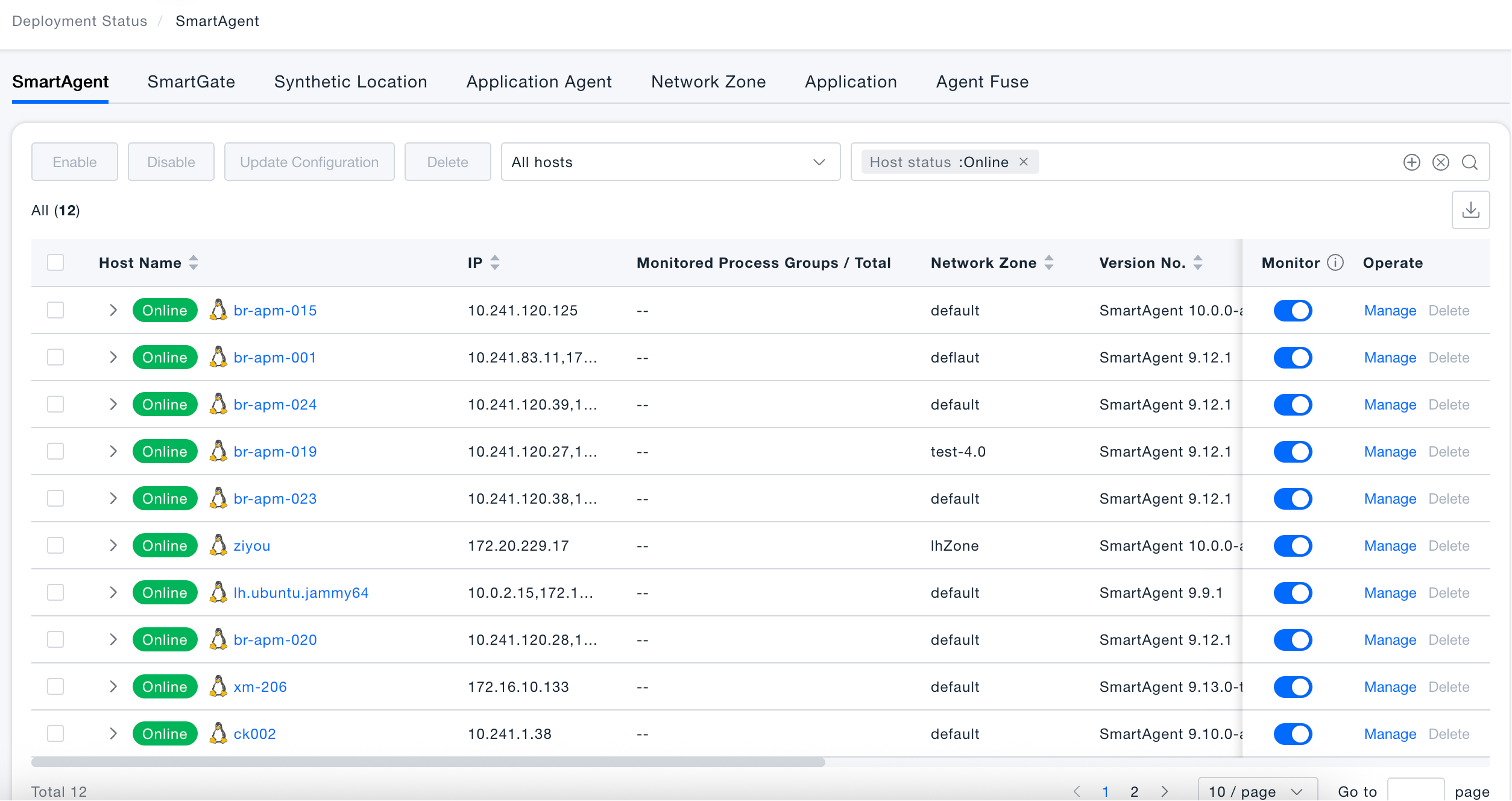The width and height of the screenshot is (1512, 801).
Task: Check the select-all header checkbox
Action: coord(55,262)
